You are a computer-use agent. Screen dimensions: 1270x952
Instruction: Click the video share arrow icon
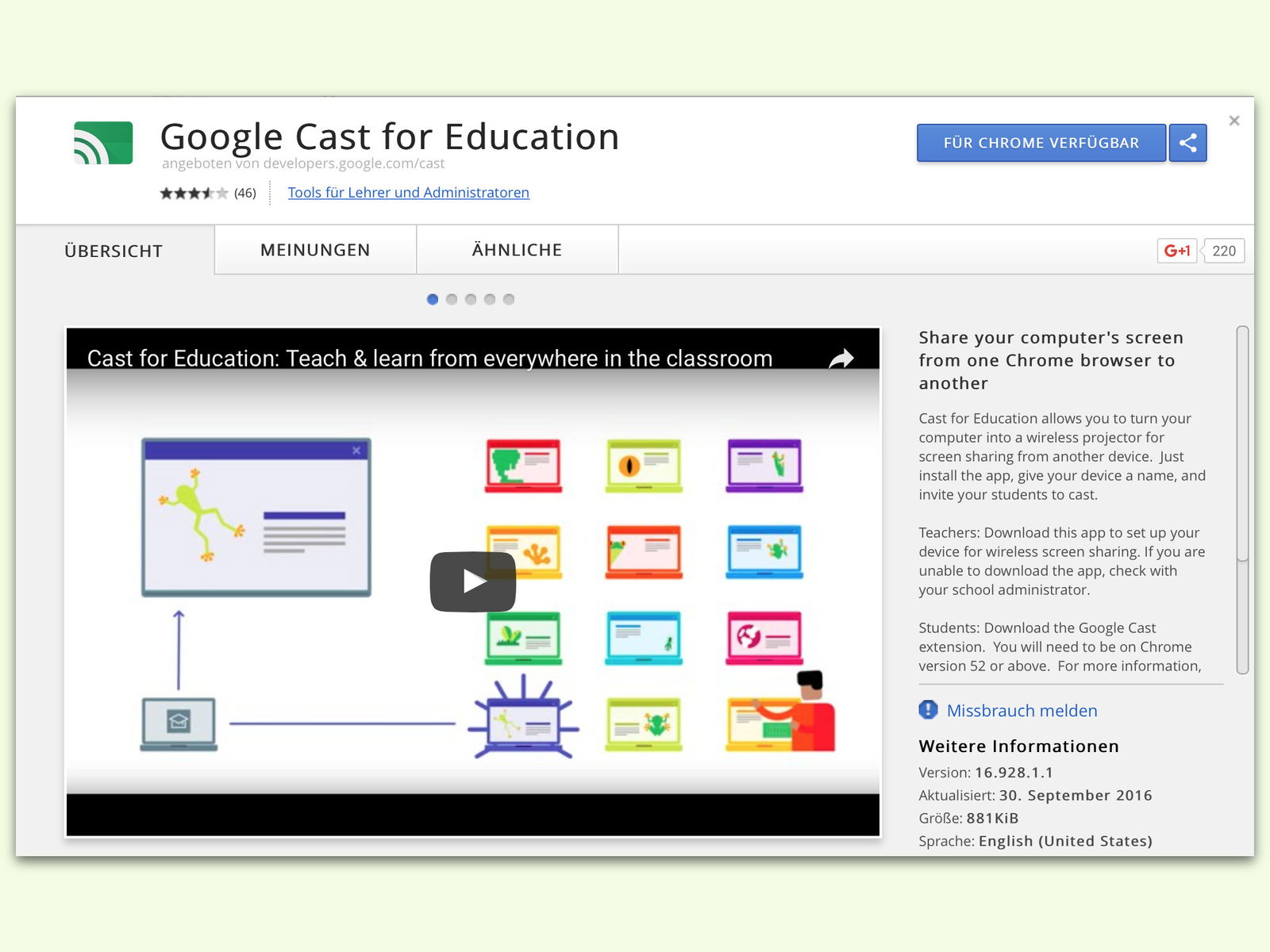tap(841, 359)
